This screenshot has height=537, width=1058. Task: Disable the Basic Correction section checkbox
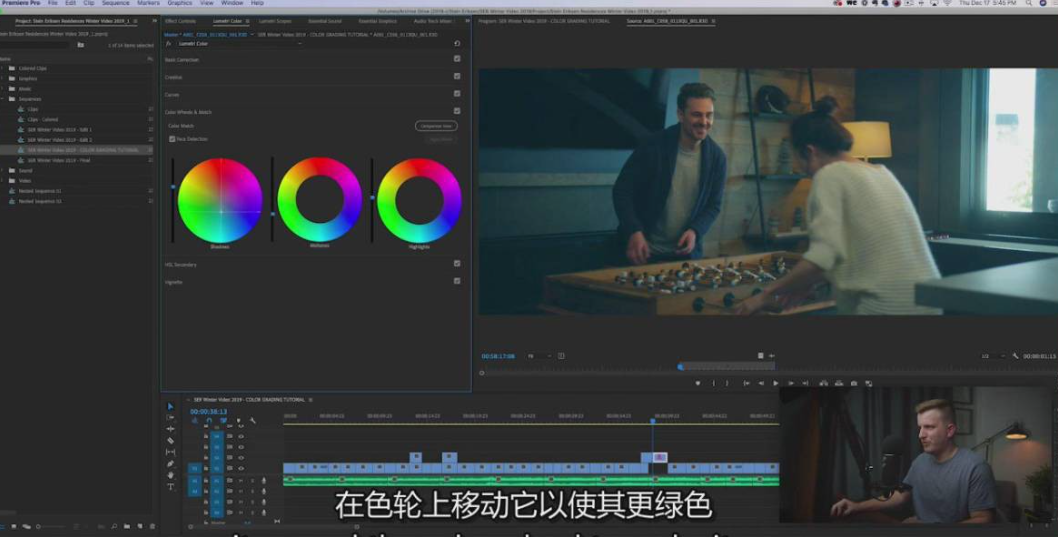pos(457,59)
